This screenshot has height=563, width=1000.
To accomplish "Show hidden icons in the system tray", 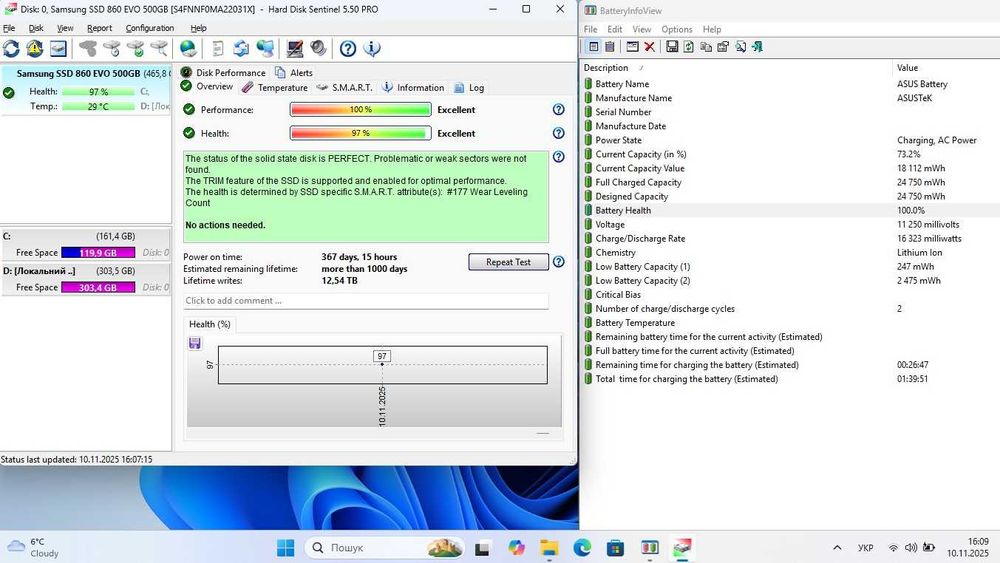I will 837,548.
